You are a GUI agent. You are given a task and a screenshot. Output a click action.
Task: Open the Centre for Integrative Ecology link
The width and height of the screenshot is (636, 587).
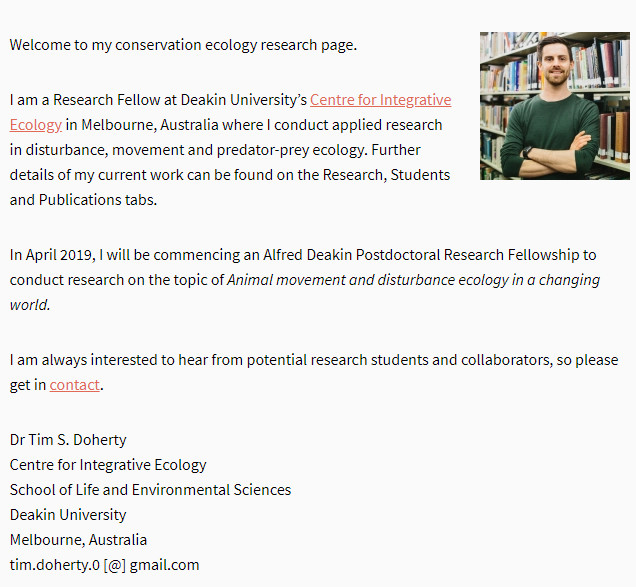click(380, 100)
